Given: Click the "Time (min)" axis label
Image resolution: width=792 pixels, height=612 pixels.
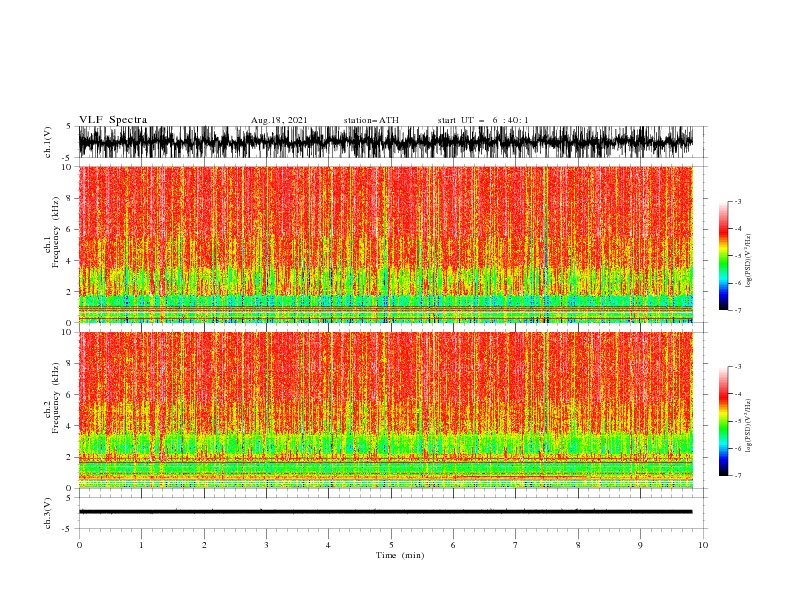Looking at the screenshot, I should click(x=400, y=555).
